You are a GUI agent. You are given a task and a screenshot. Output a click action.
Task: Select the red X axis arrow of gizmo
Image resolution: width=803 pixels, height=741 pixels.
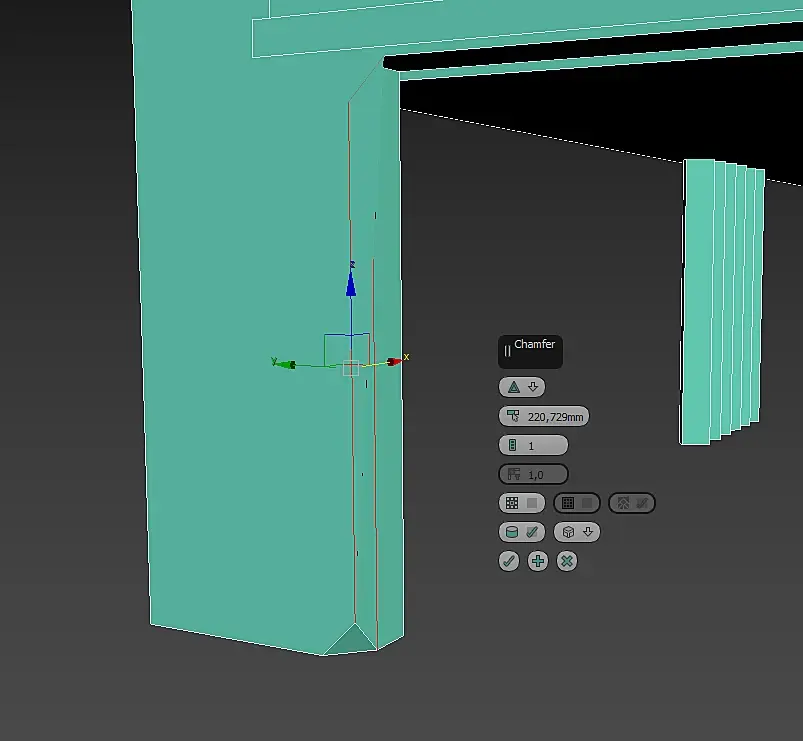395,362
